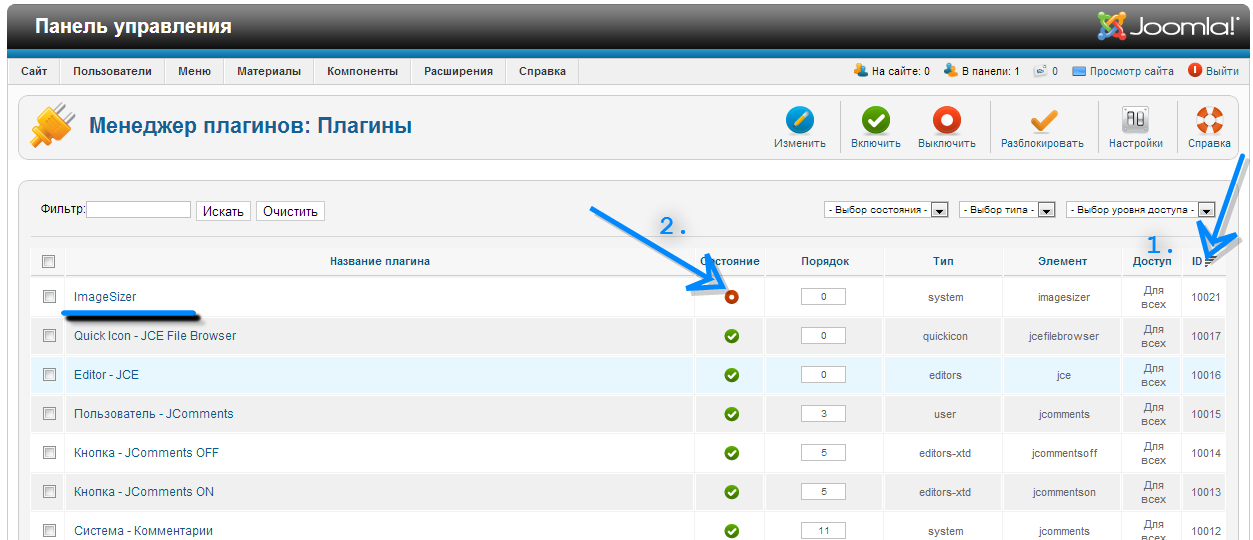Screen dimensions: 1253x540
Task: Click the Искать search button
Action: pyautogui.click(x=222, y=211)
